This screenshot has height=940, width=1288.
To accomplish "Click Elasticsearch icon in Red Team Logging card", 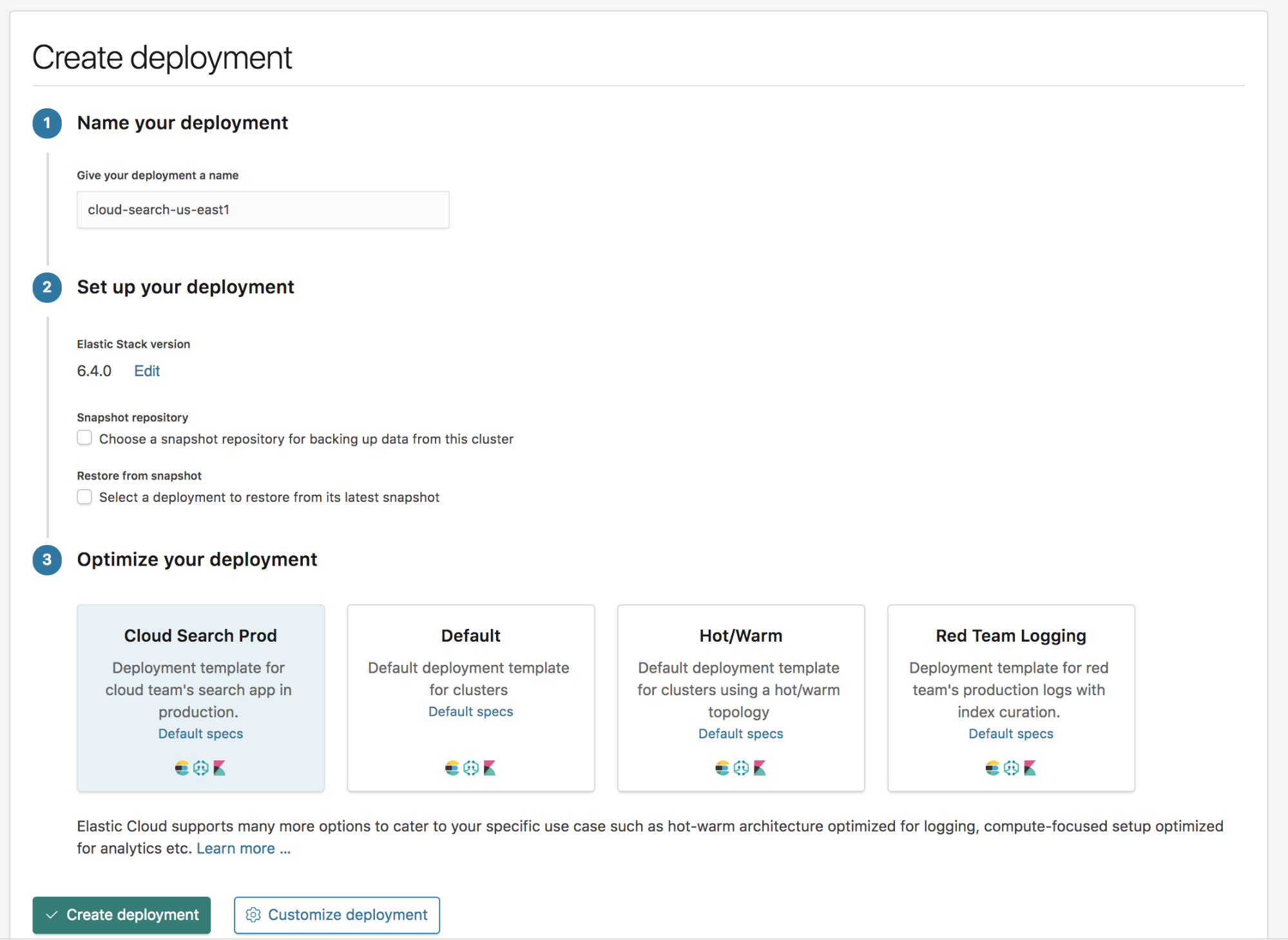I will [x=992, y=768].
